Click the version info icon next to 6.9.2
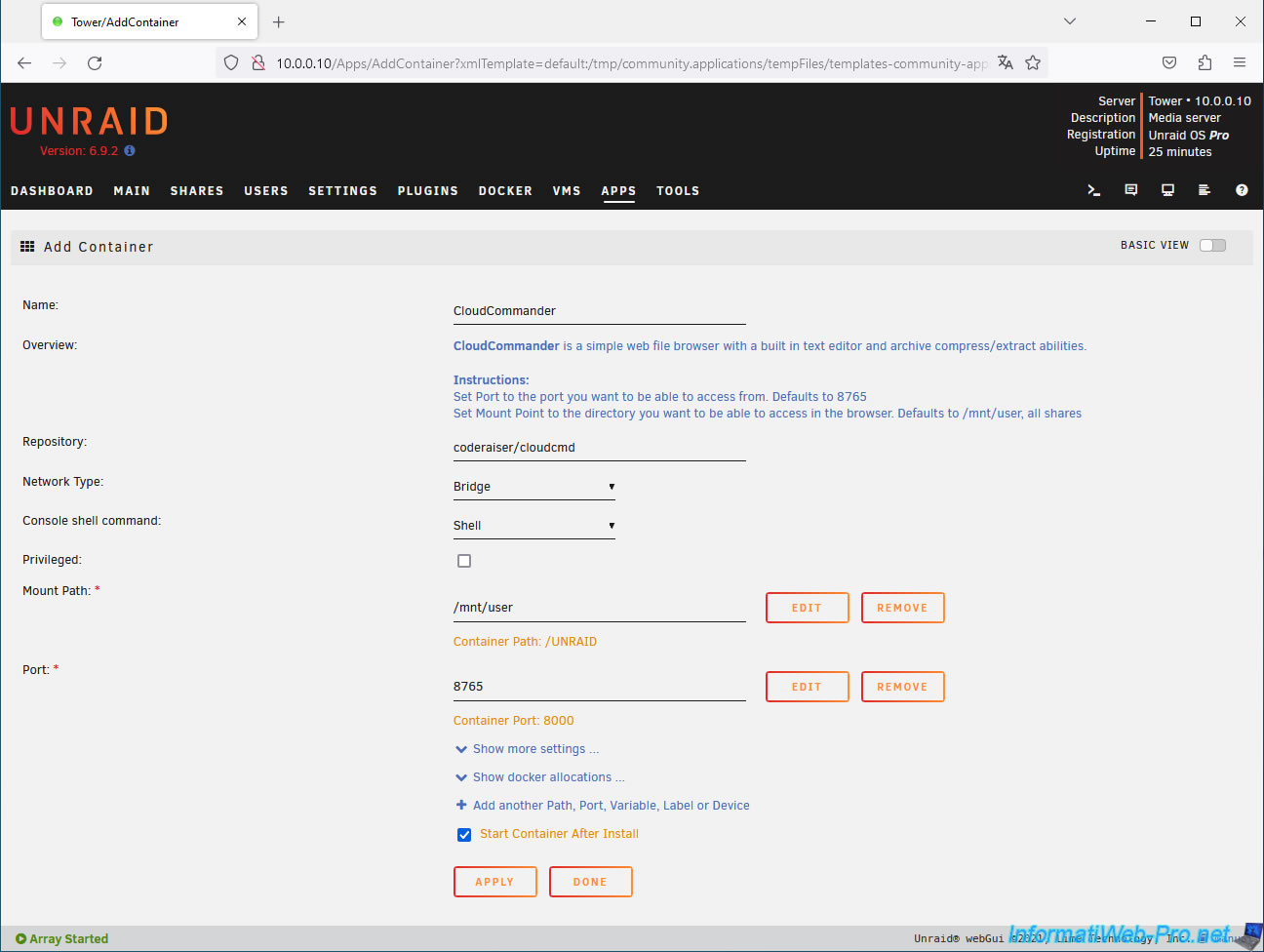Viewport: 1264px width, 952px height. (x=130, y=151)
